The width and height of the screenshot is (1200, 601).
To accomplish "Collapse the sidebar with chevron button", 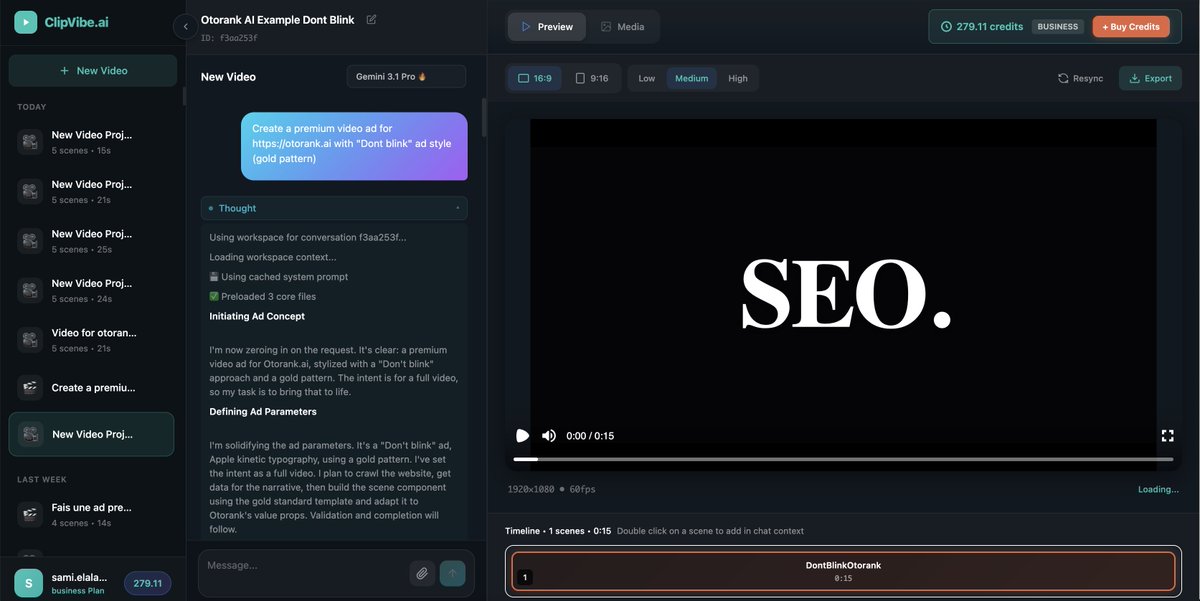I will [185, 27].
